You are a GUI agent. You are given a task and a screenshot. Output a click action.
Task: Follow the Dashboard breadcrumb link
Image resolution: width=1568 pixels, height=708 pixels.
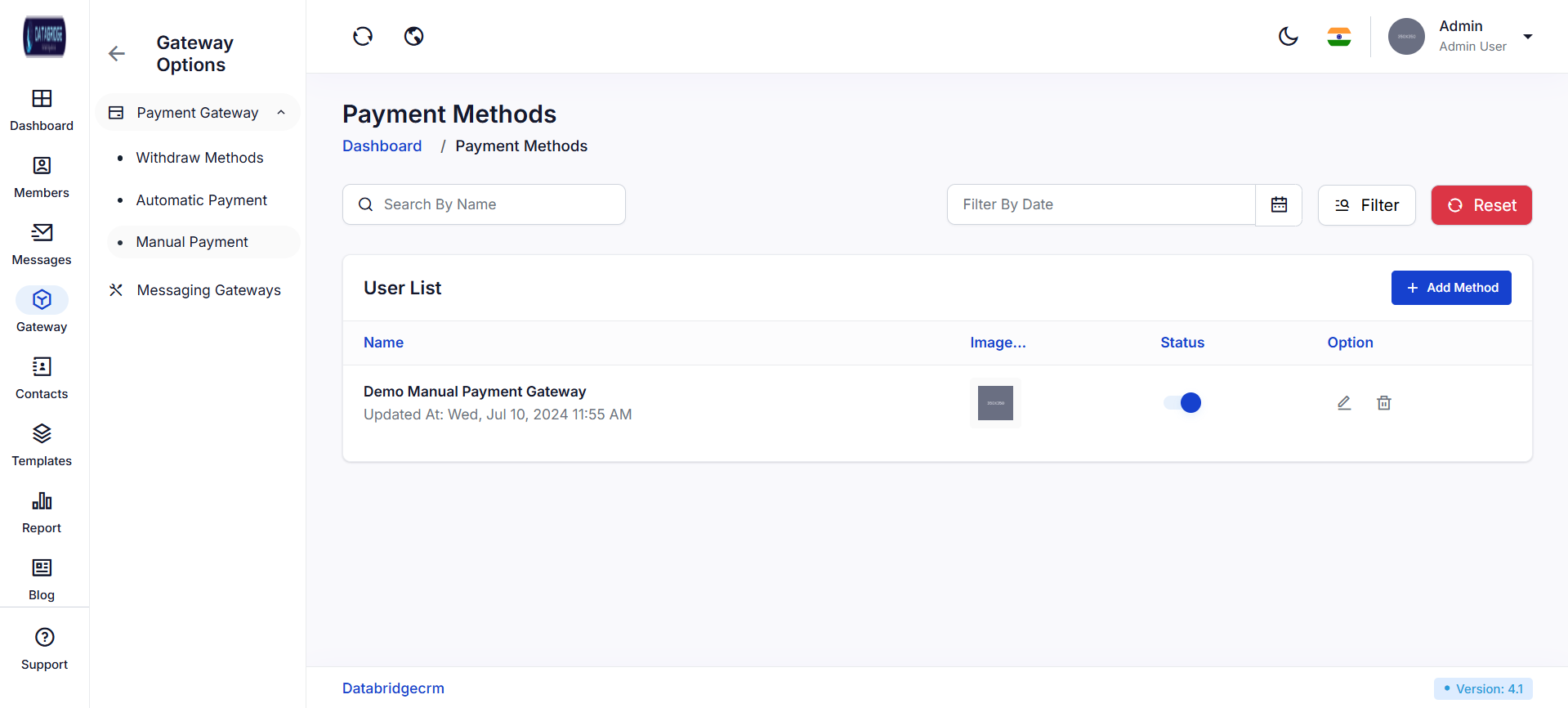coord(382,146)
